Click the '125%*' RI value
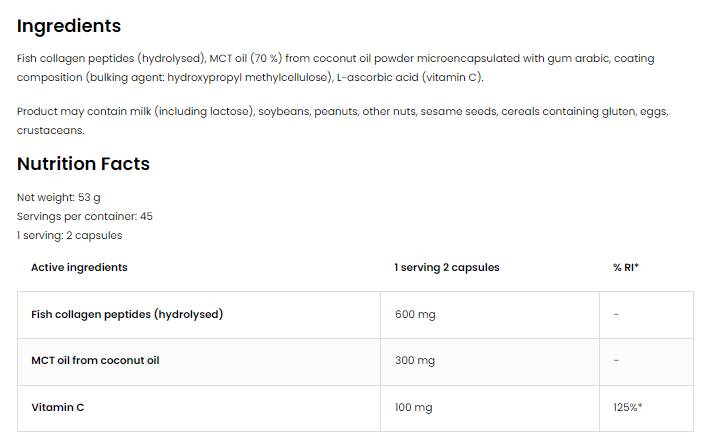Viewport: 714px width, 447px height. coord(630,407)
